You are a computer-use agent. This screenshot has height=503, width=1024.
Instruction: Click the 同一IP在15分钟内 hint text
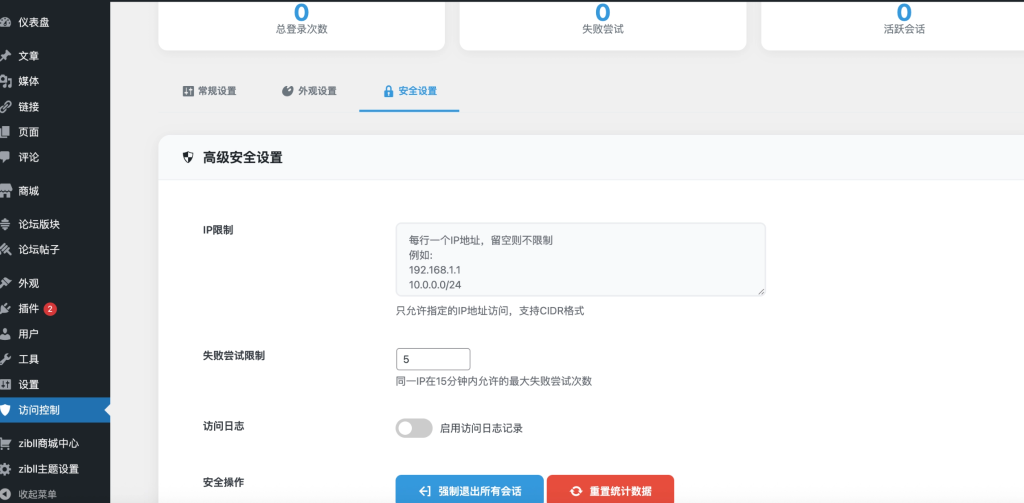(494, 381)
